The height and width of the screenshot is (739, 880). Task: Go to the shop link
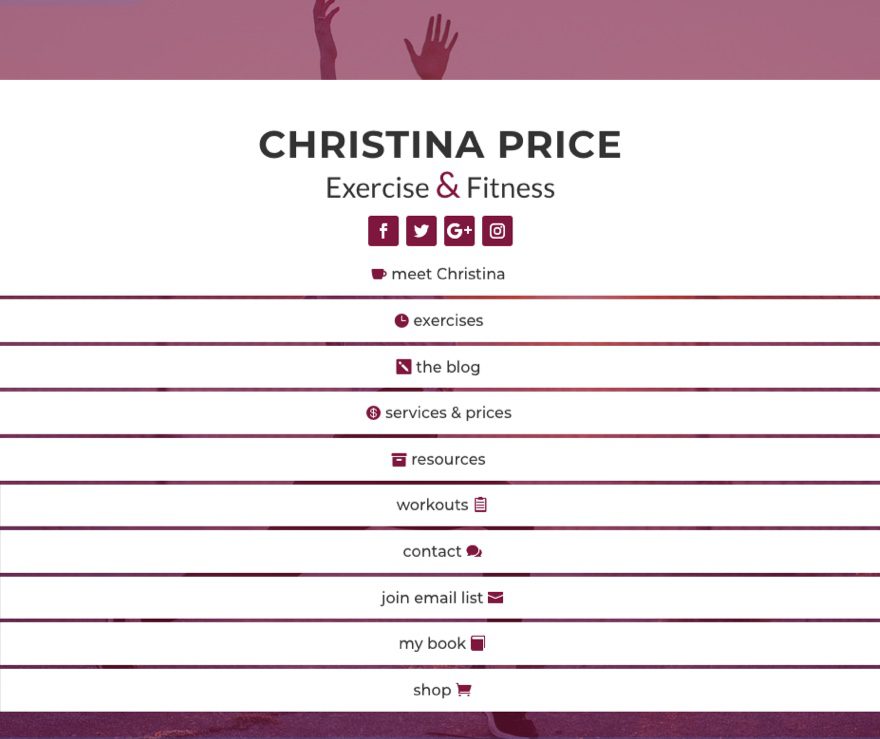(432, 690)
